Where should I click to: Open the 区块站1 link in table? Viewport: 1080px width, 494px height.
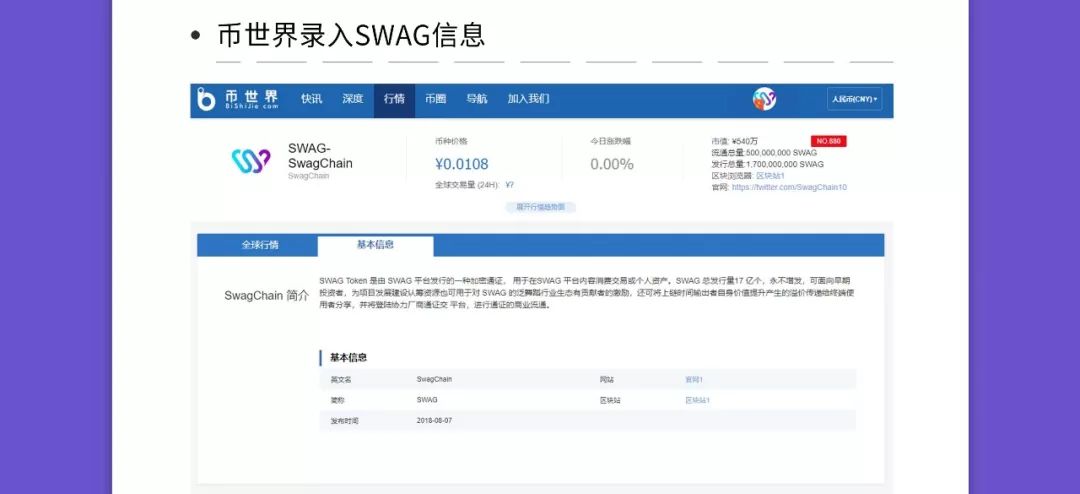click(697, 400)
